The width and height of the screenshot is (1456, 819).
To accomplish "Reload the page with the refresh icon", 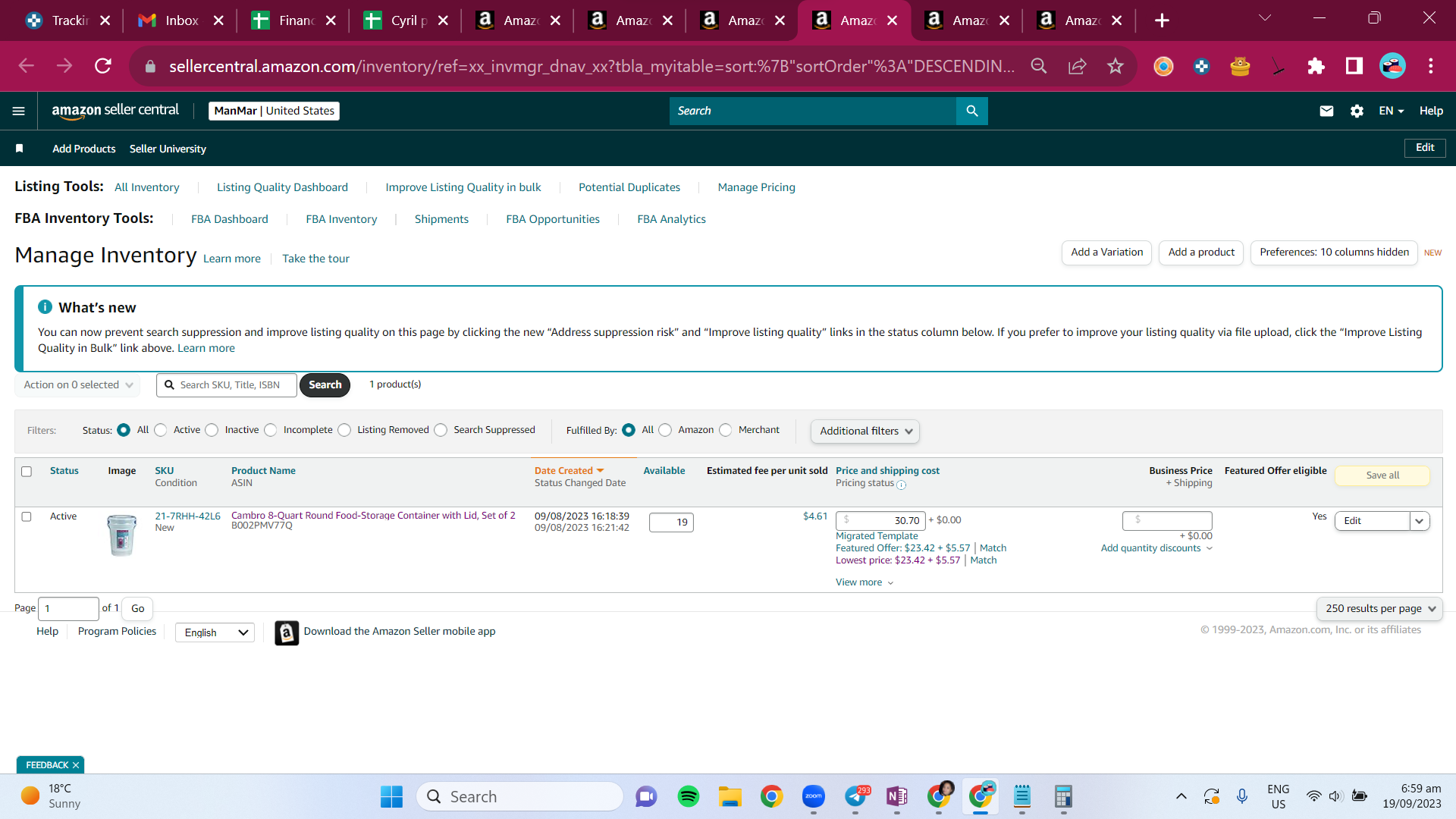I will coord(103,67).
